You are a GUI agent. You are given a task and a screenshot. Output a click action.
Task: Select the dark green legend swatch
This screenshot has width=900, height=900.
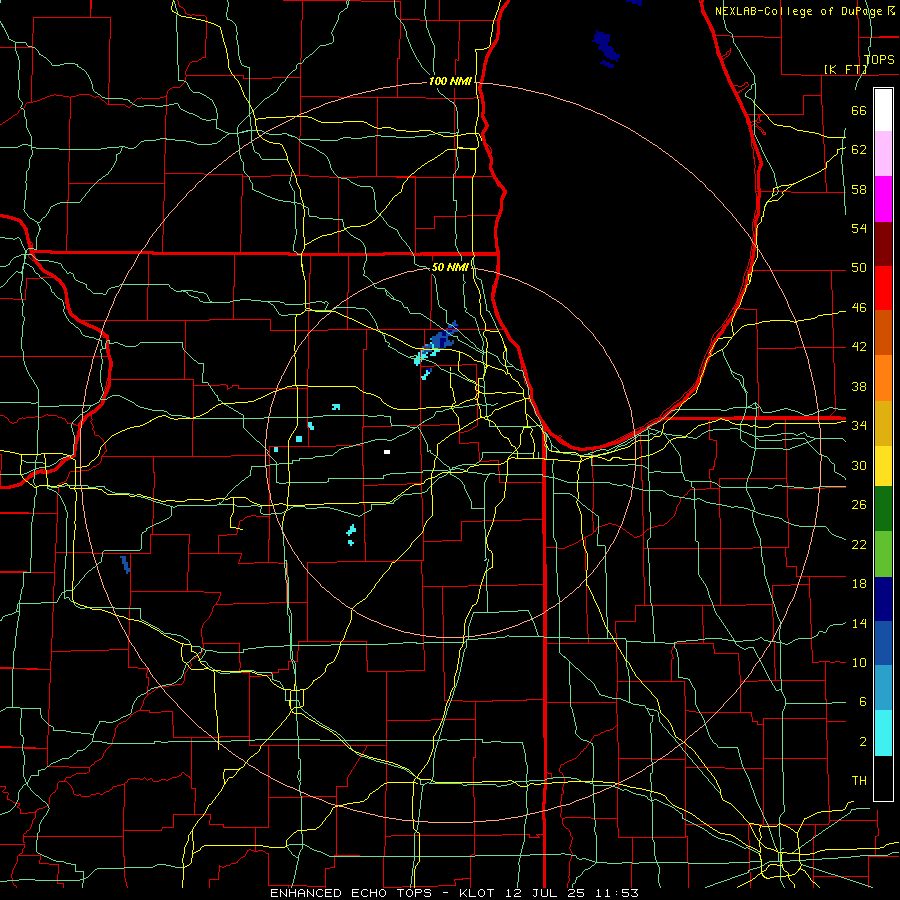pos(883,510)
